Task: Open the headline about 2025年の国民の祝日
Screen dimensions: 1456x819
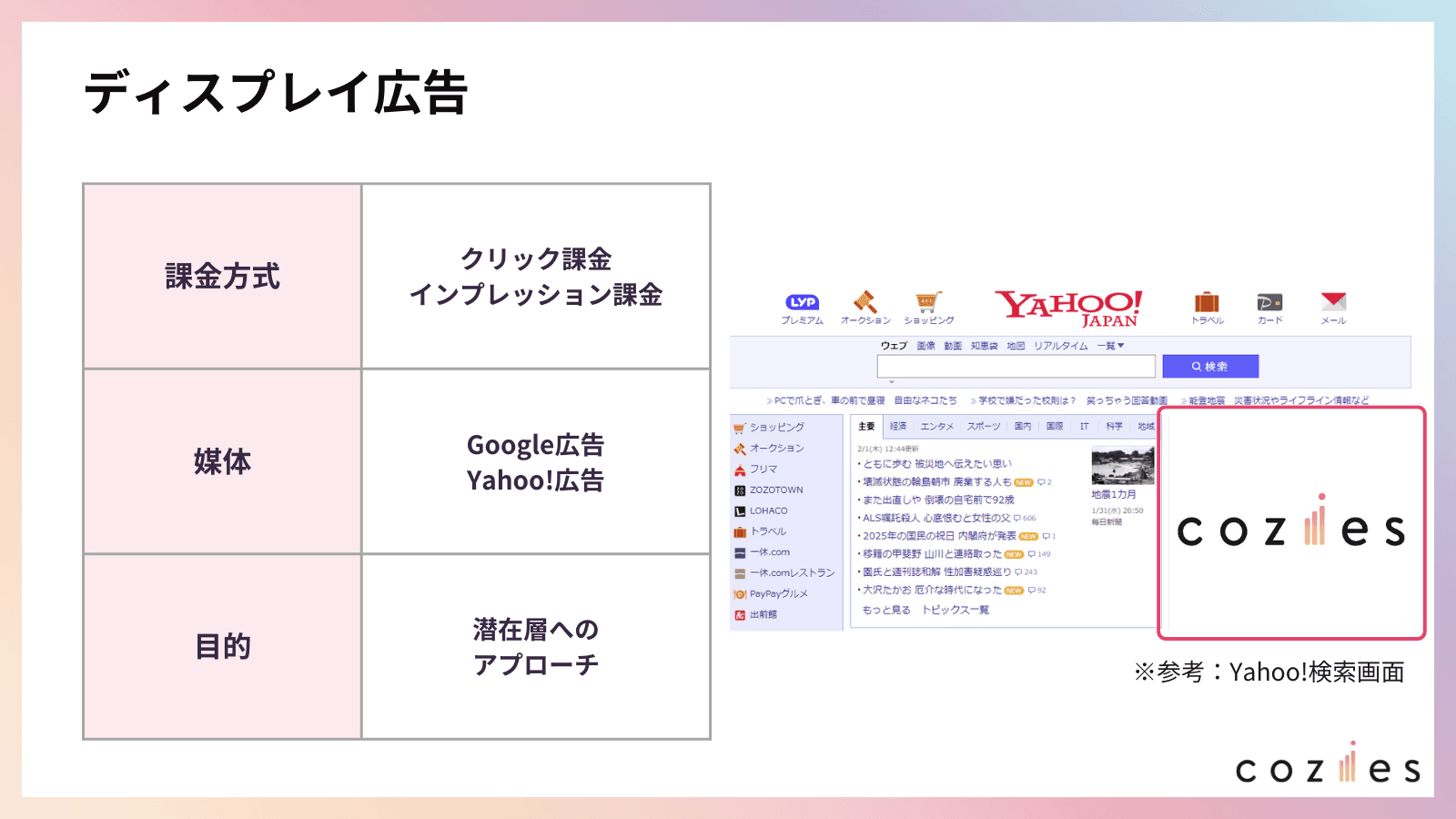Action: point(939,536)
